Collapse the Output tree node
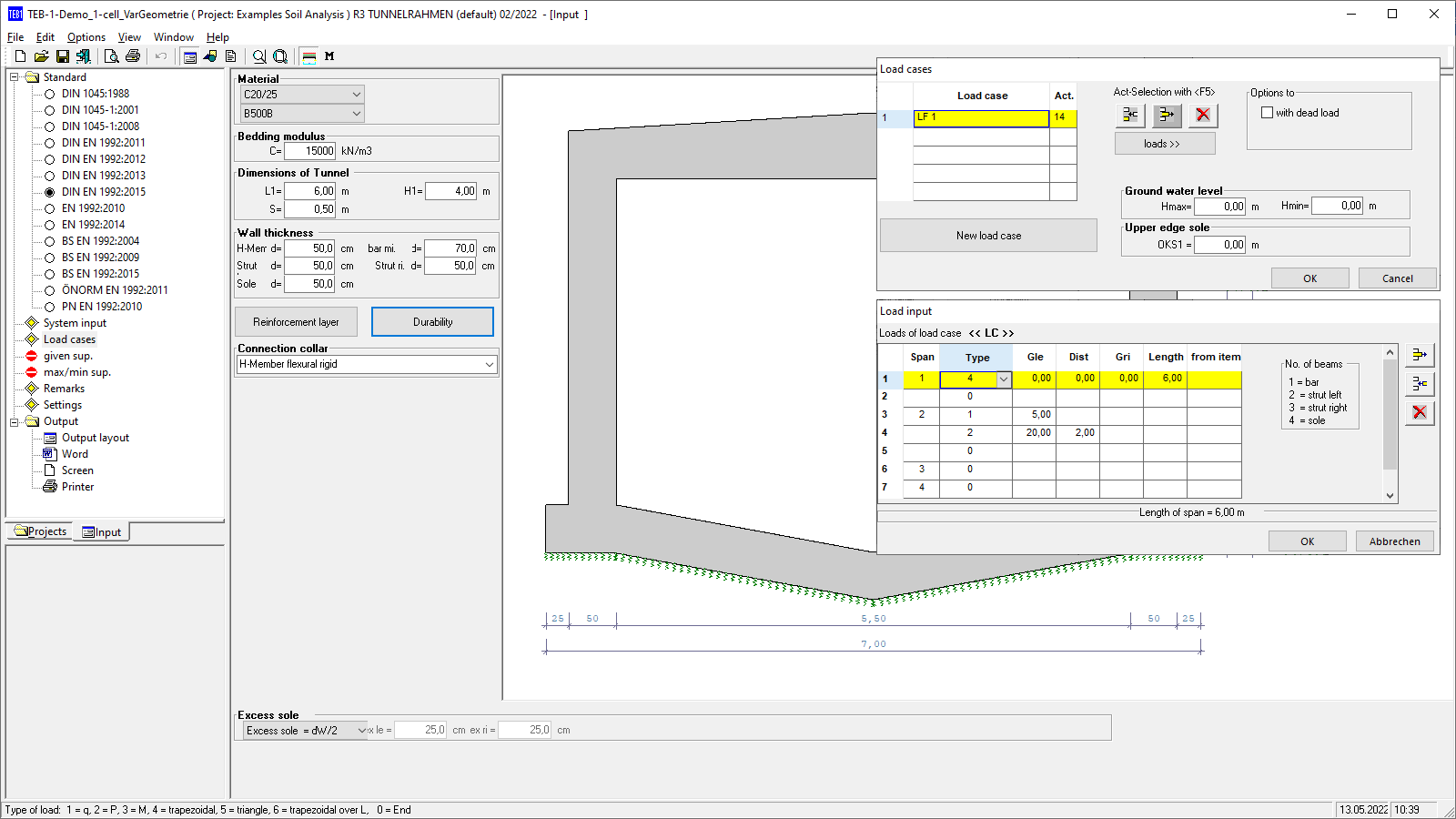 pyautogui.click(x=15, y=421)
